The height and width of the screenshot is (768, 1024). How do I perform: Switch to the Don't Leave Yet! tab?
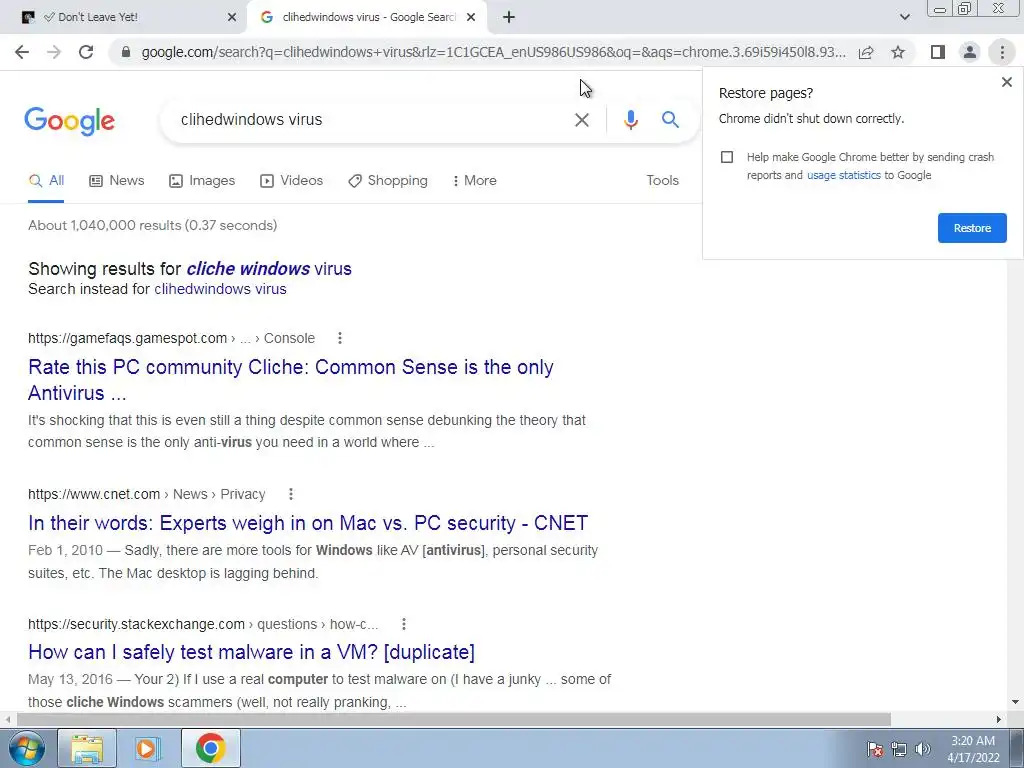pos(124,18)
